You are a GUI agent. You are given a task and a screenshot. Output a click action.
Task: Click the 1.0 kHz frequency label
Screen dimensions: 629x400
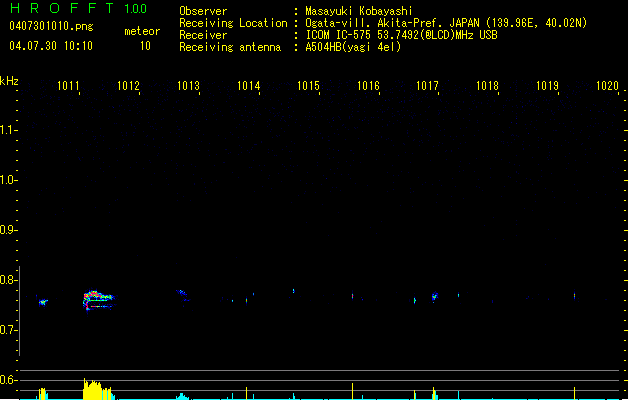[8, 180]
